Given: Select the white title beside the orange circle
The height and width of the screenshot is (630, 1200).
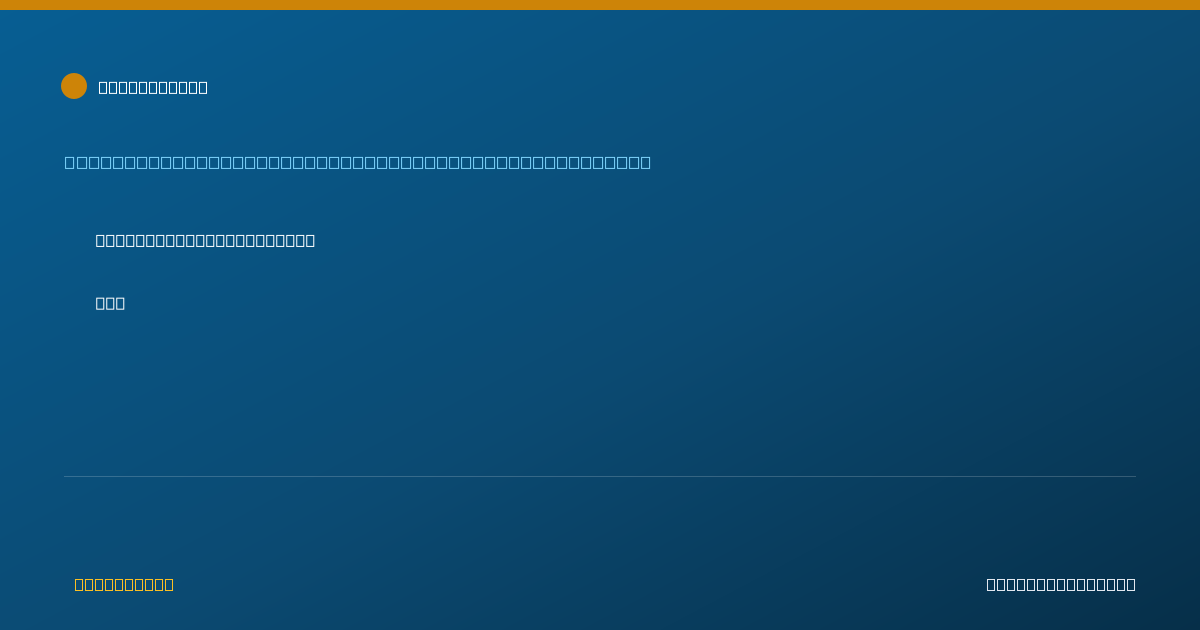Looking at the screenshot, I should point(153,87).
